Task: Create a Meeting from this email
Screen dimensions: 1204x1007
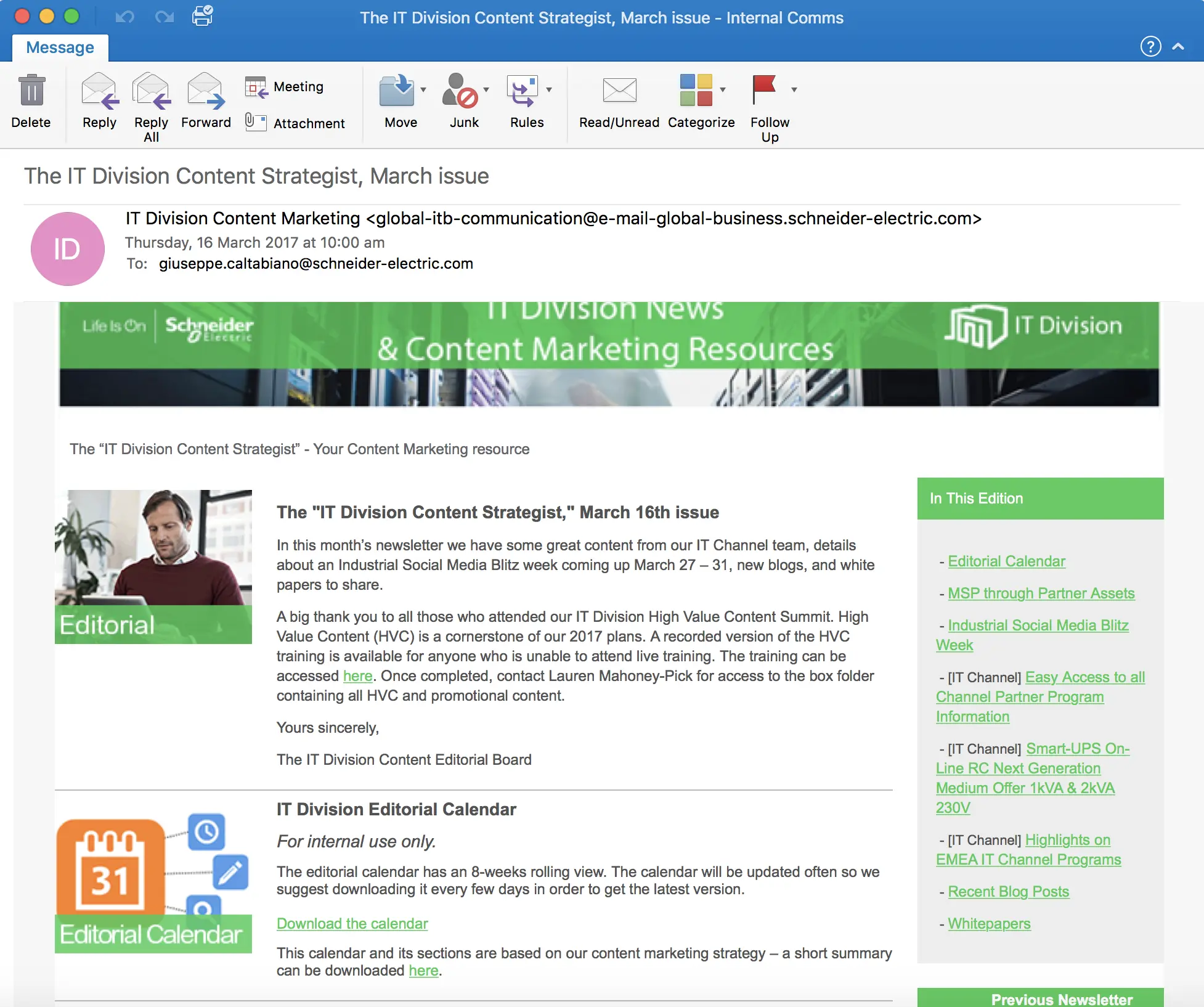Action: pyautogui.click(x=285, y=87)
